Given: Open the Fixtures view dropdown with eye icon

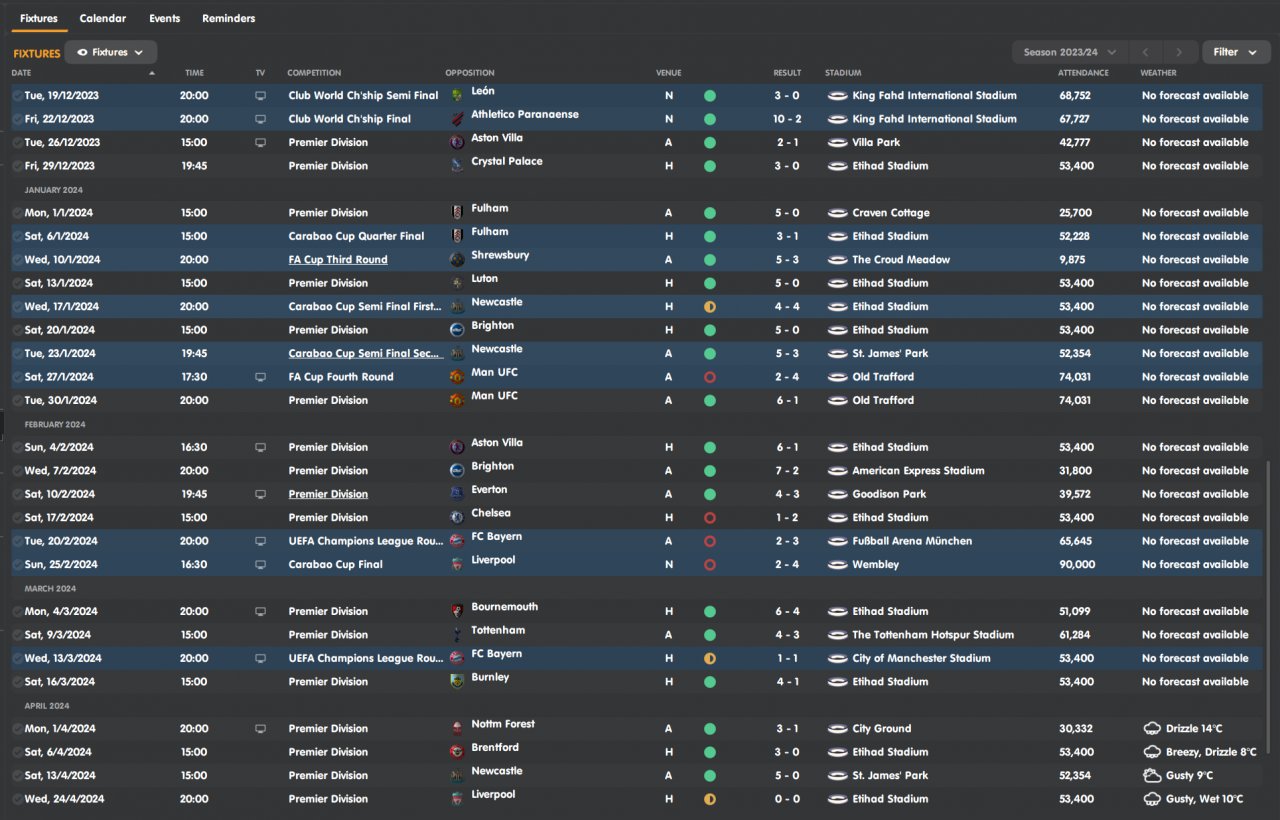Looking at the screenshot, I should click(x=110, y=52).
